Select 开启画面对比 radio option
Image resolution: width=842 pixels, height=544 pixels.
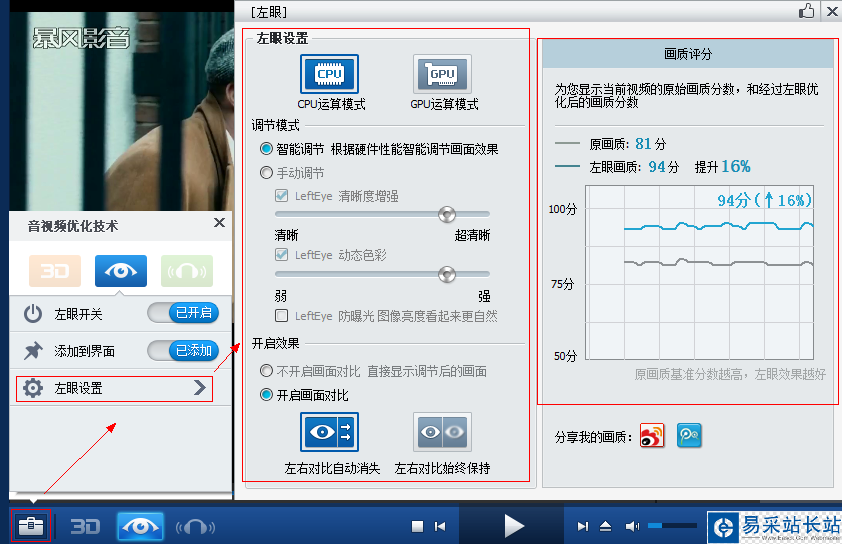(266, 395)
